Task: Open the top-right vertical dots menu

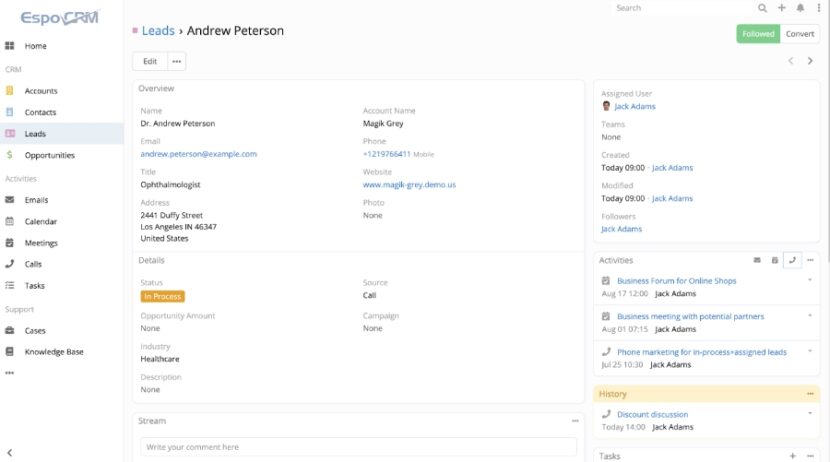Action: click(x=818, y=8)
